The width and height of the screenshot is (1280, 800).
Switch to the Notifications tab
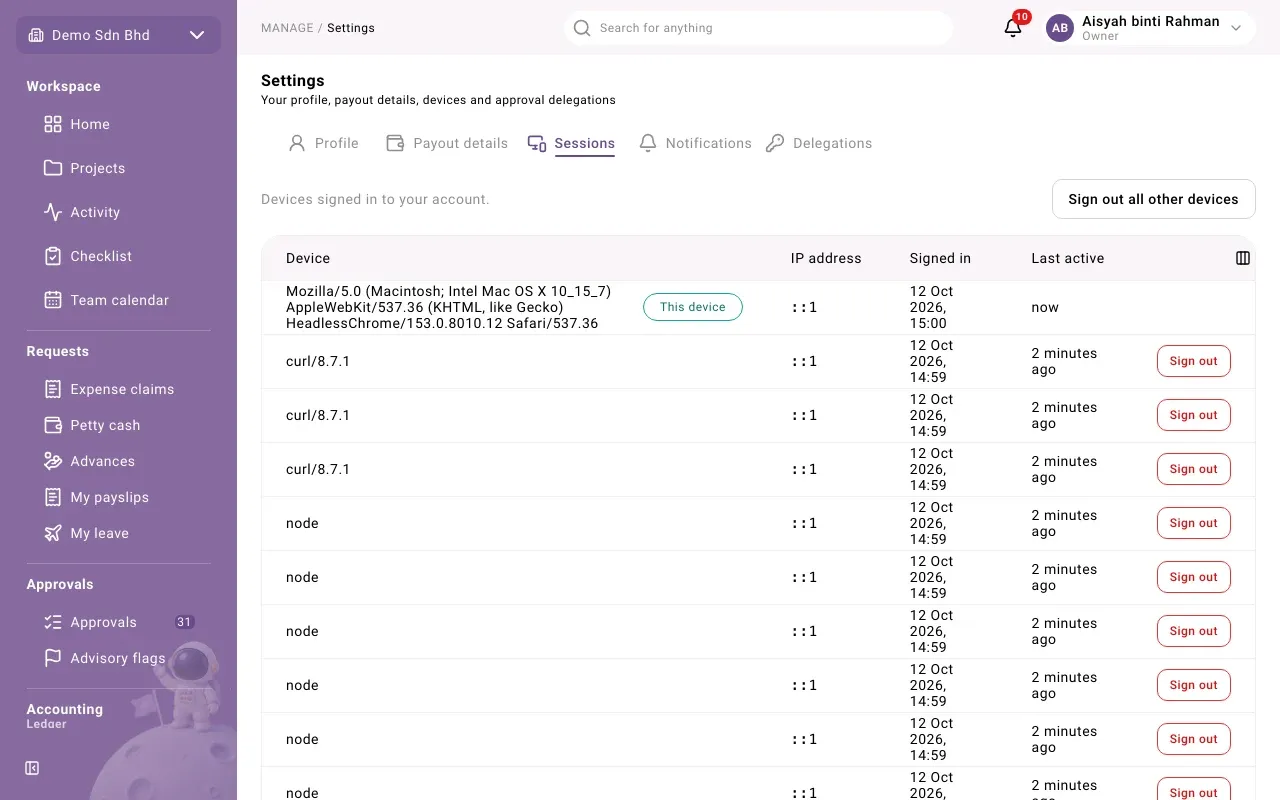pos(695,143)
